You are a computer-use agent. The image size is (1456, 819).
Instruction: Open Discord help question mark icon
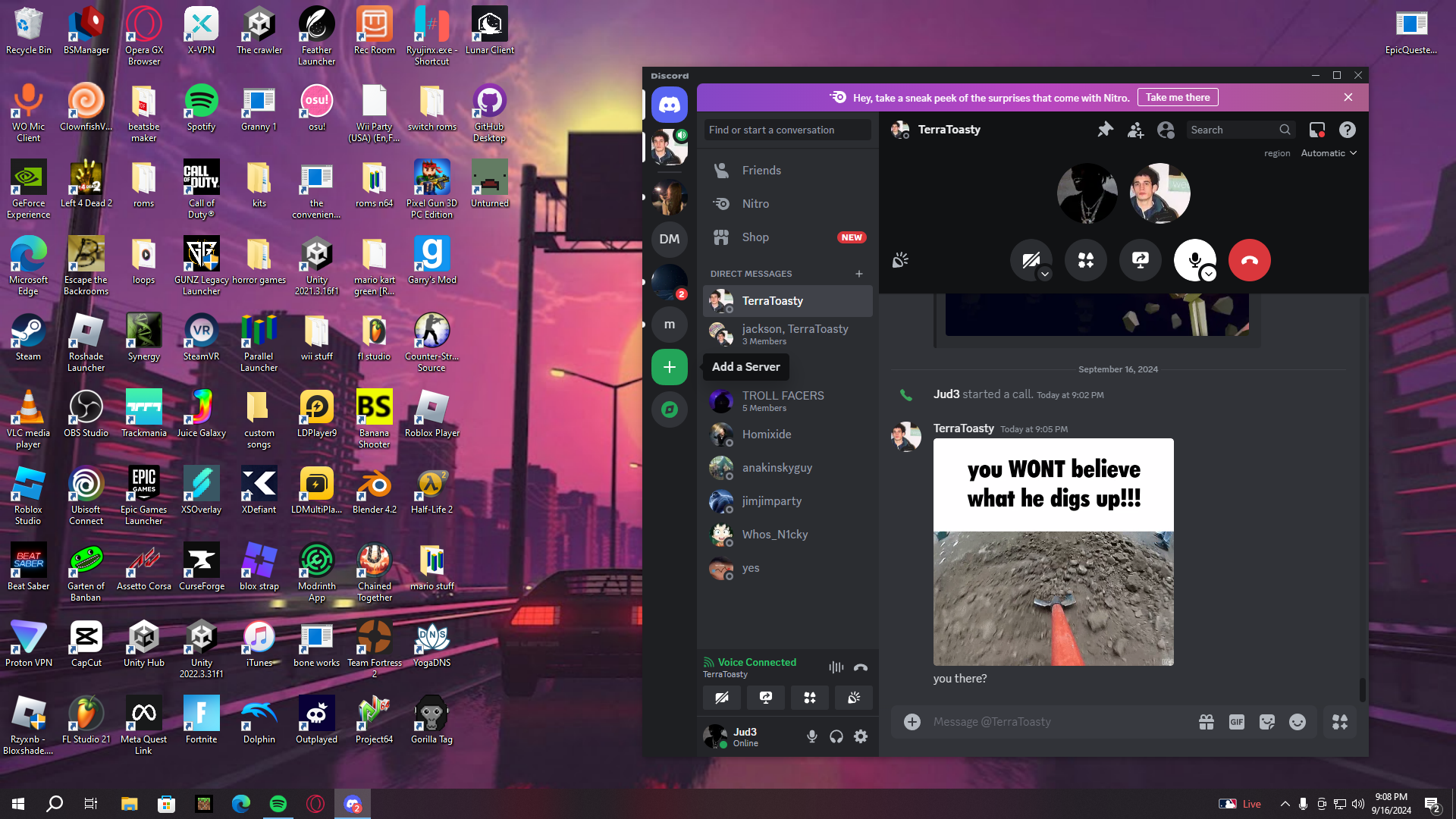coord(1348,130)
